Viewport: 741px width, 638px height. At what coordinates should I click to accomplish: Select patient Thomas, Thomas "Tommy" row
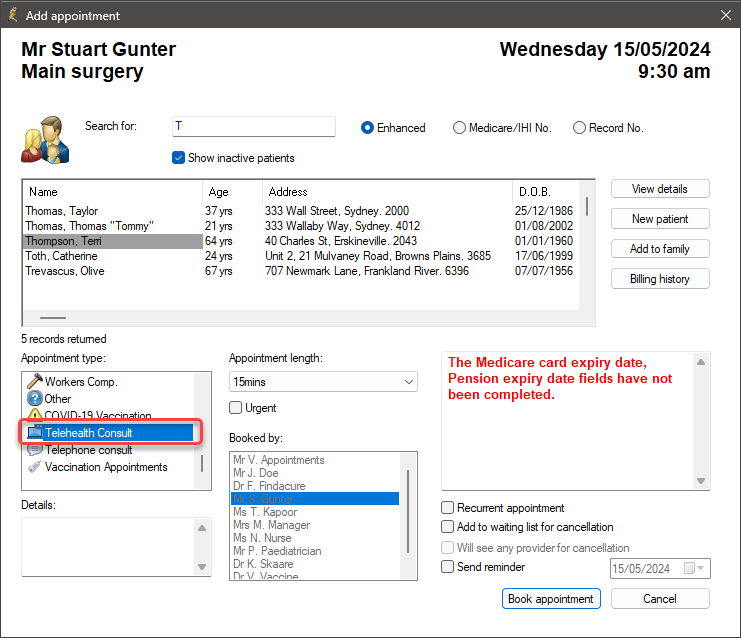click(x=299, y=226)
